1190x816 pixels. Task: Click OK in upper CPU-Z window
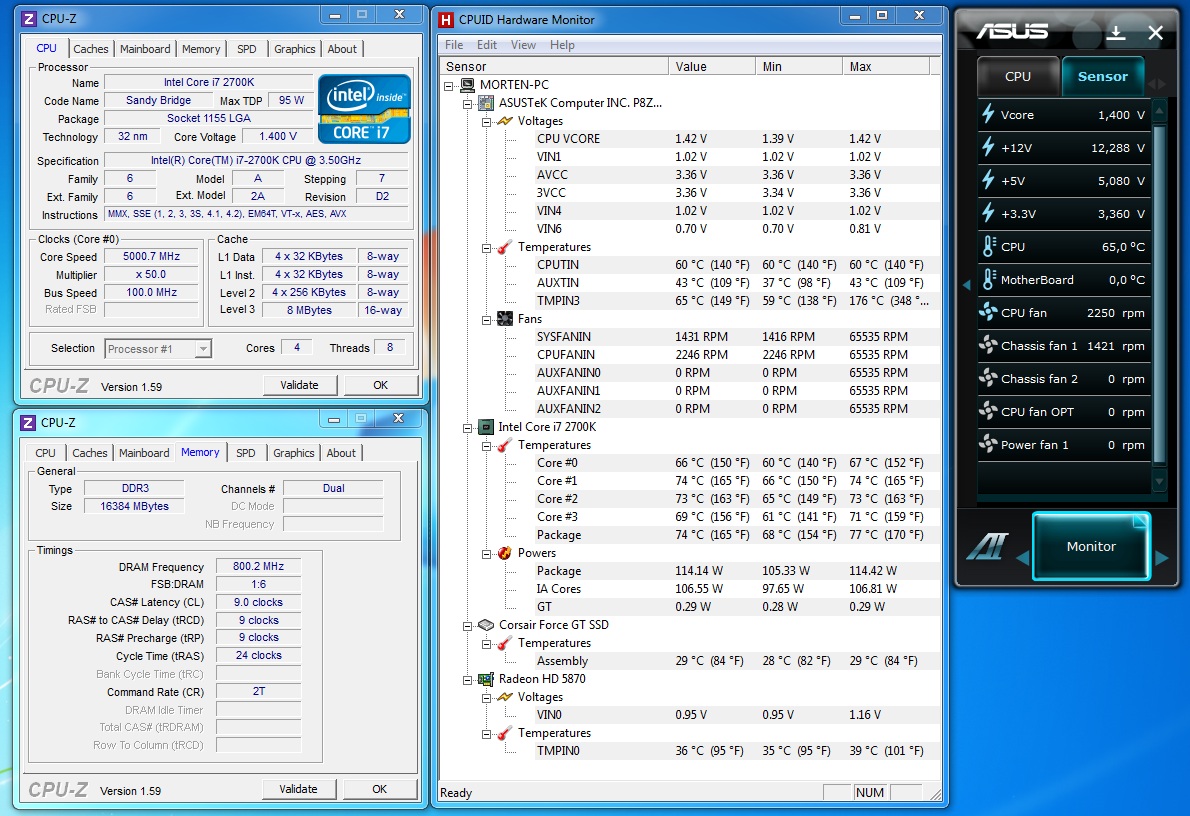point(380,385)
